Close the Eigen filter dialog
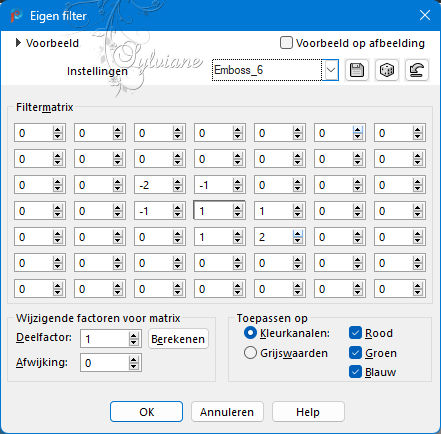 (x=425, y=15)
